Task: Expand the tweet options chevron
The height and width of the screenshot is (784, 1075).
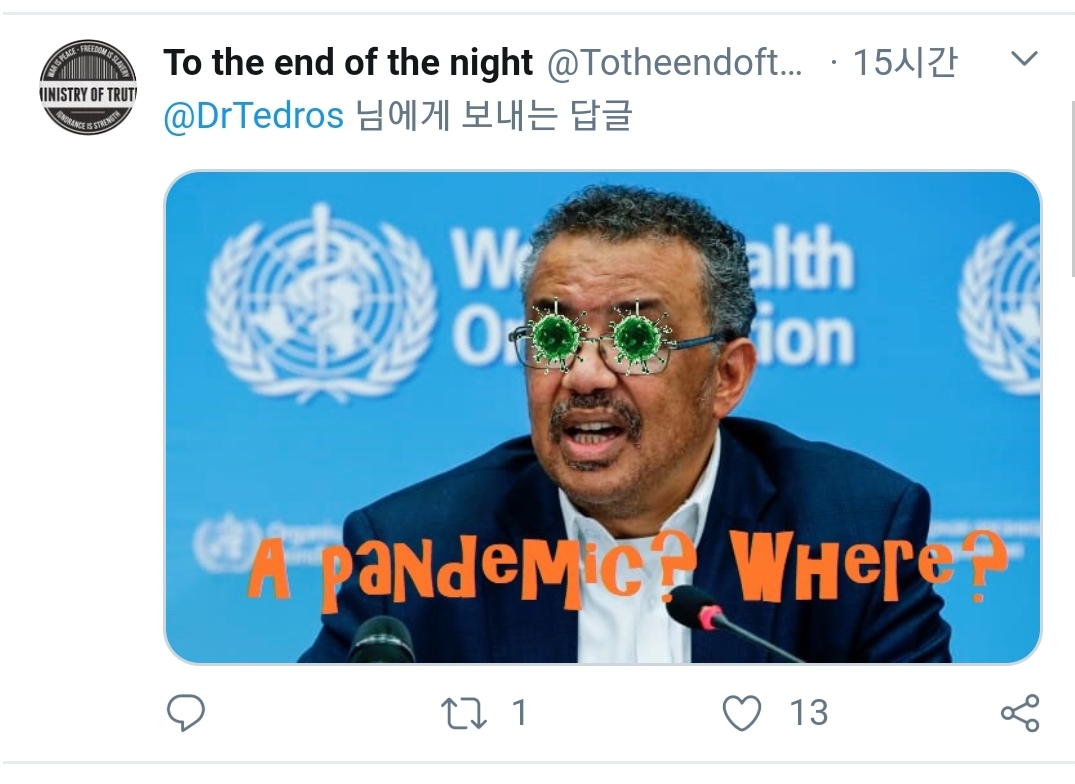Action: point(1024,59)
